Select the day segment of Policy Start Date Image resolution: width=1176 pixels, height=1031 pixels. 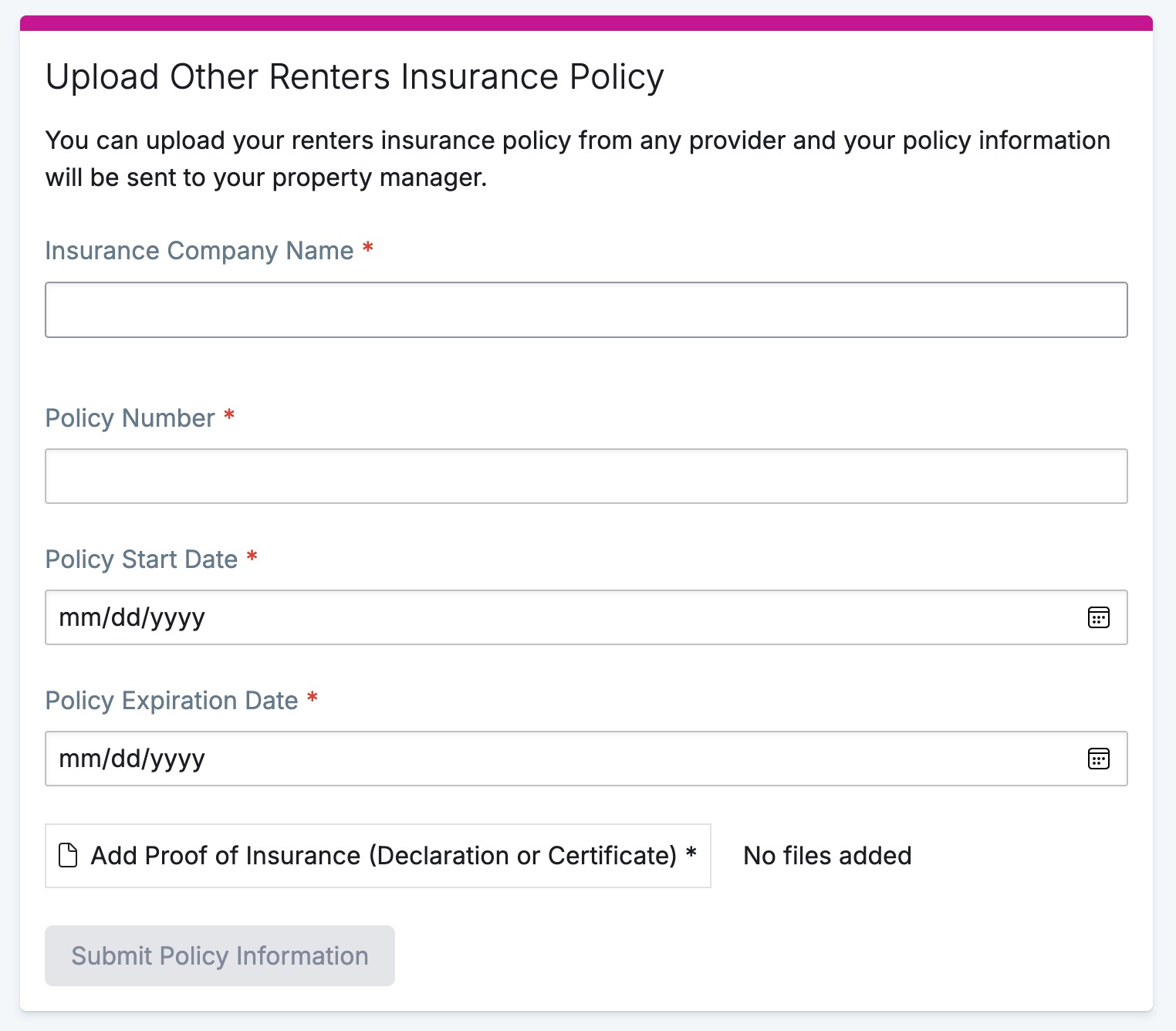(123, 617)
